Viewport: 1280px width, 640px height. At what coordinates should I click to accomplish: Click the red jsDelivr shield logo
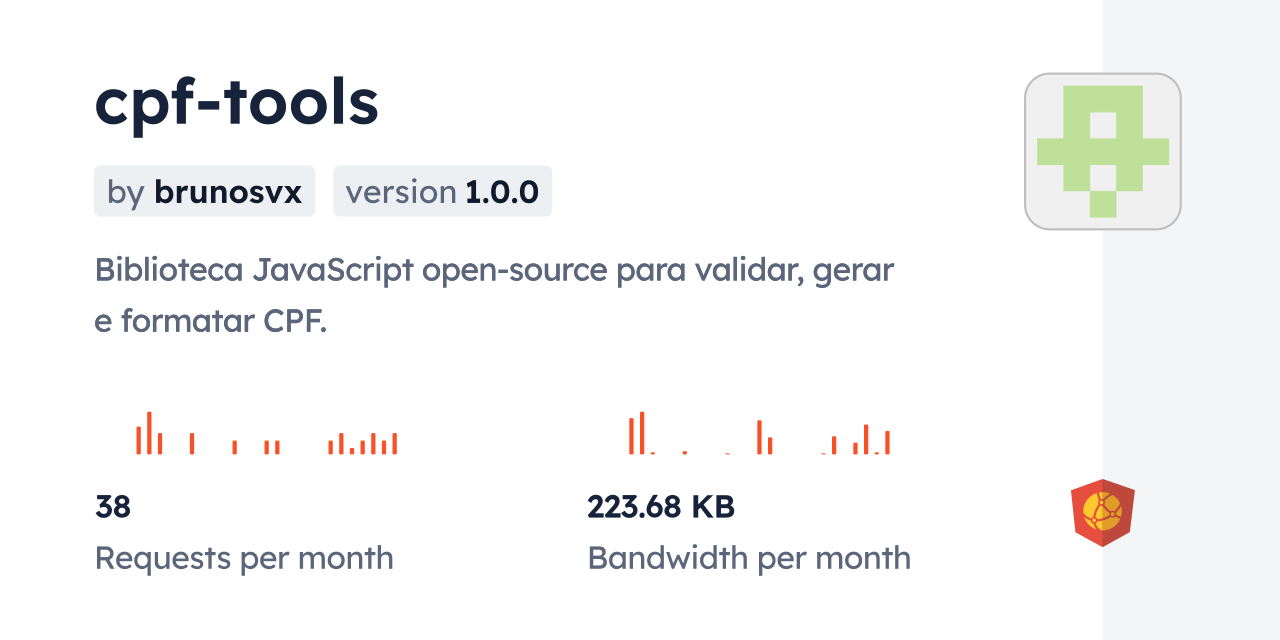(1102, 513)
